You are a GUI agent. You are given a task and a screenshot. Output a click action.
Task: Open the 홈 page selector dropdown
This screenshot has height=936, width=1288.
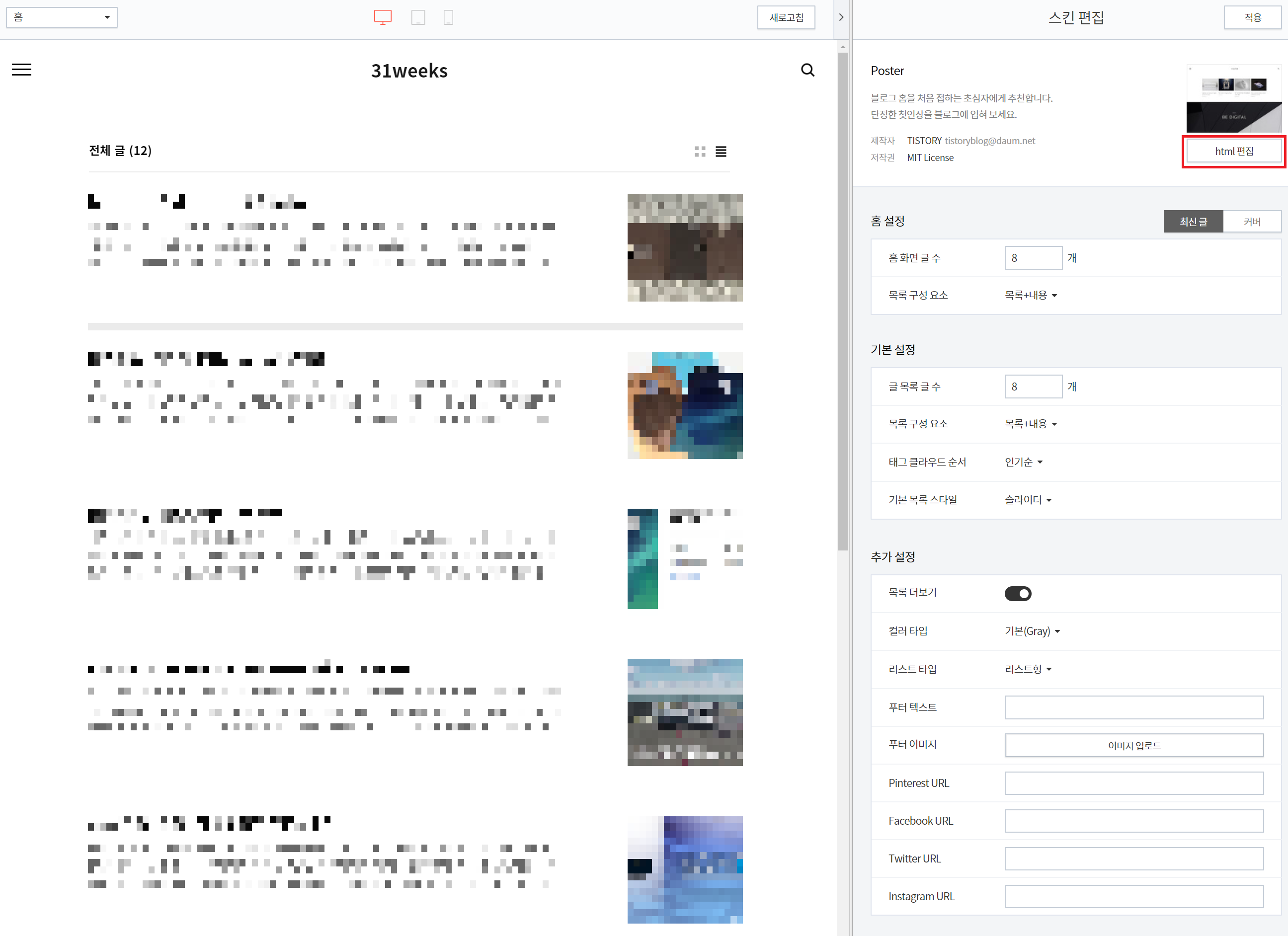pos(61,17)
